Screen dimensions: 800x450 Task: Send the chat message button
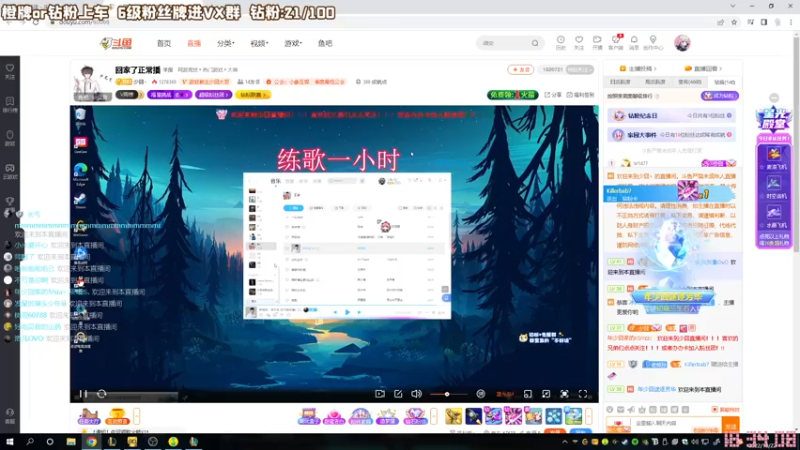[731, 424]
